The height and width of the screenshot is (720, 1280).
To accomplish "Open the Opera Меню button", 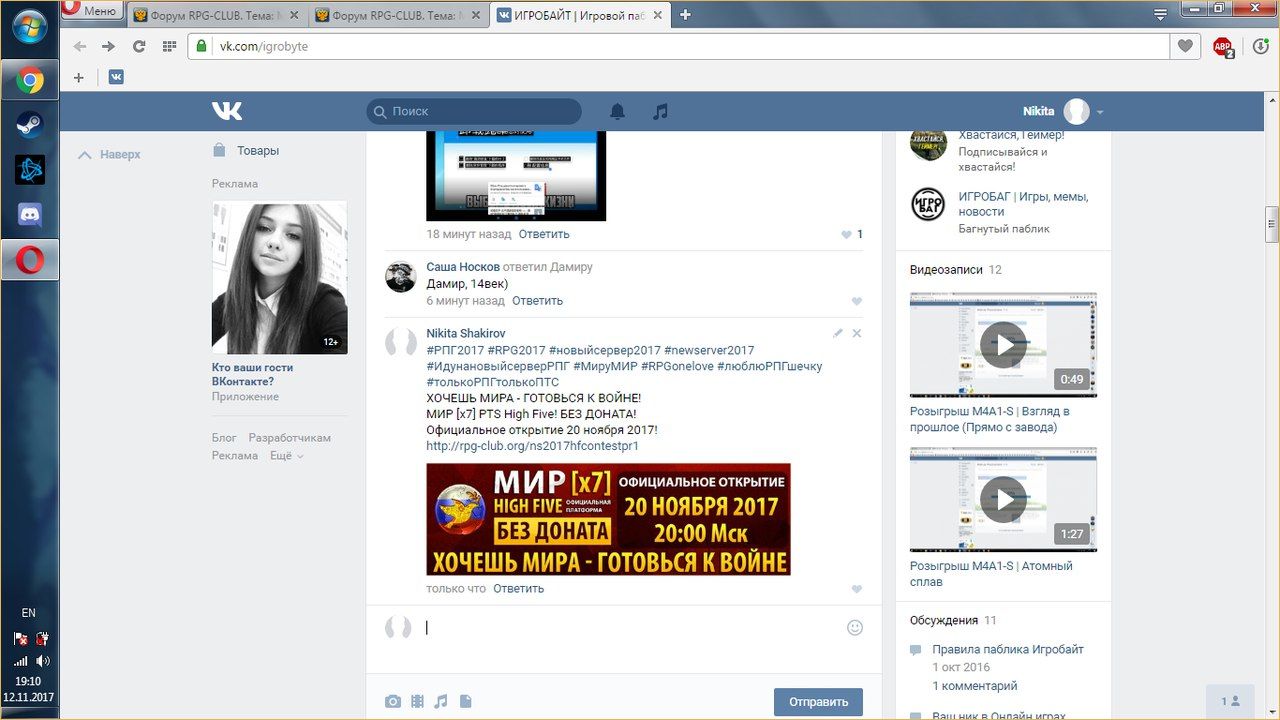I will click(x=91, y=12).
